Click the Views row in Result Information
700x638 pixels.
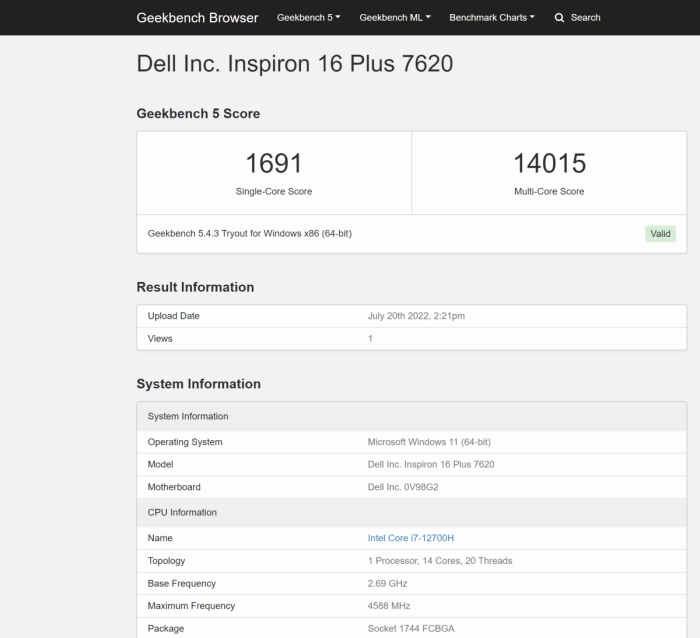click(160, 339)
